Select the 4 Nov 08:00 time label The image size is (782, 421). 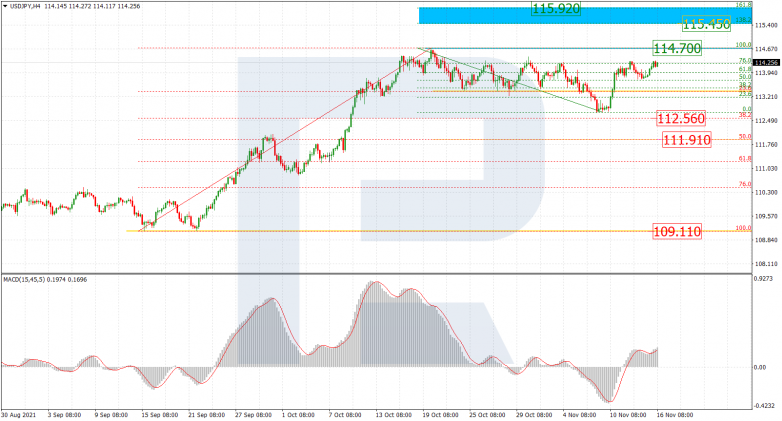click(x=580, y=415)
